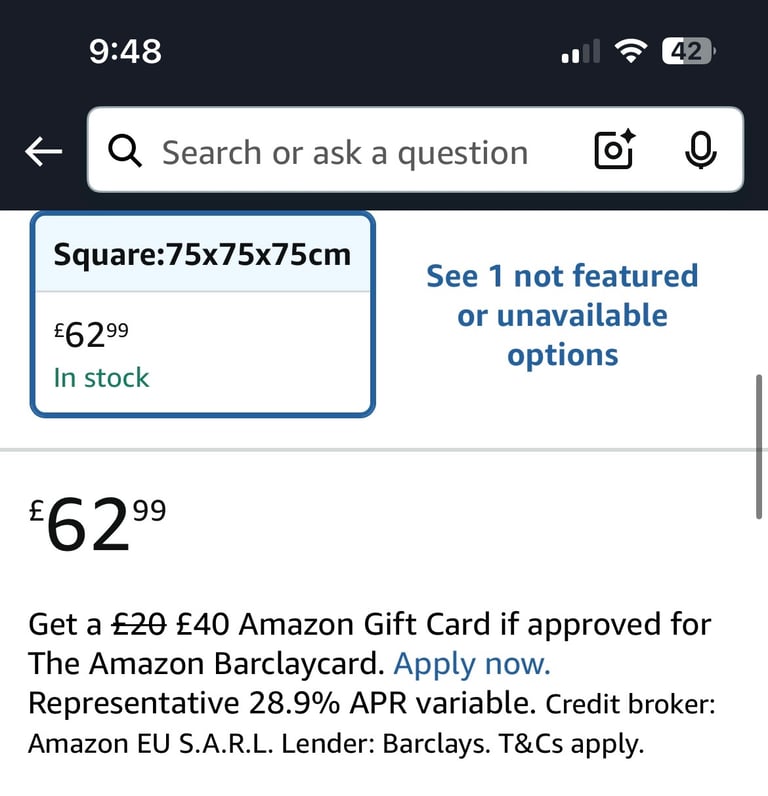Tap the Wi-Fi status icon
This screenshot has height=796, width=768.
(x=630, y=51)
